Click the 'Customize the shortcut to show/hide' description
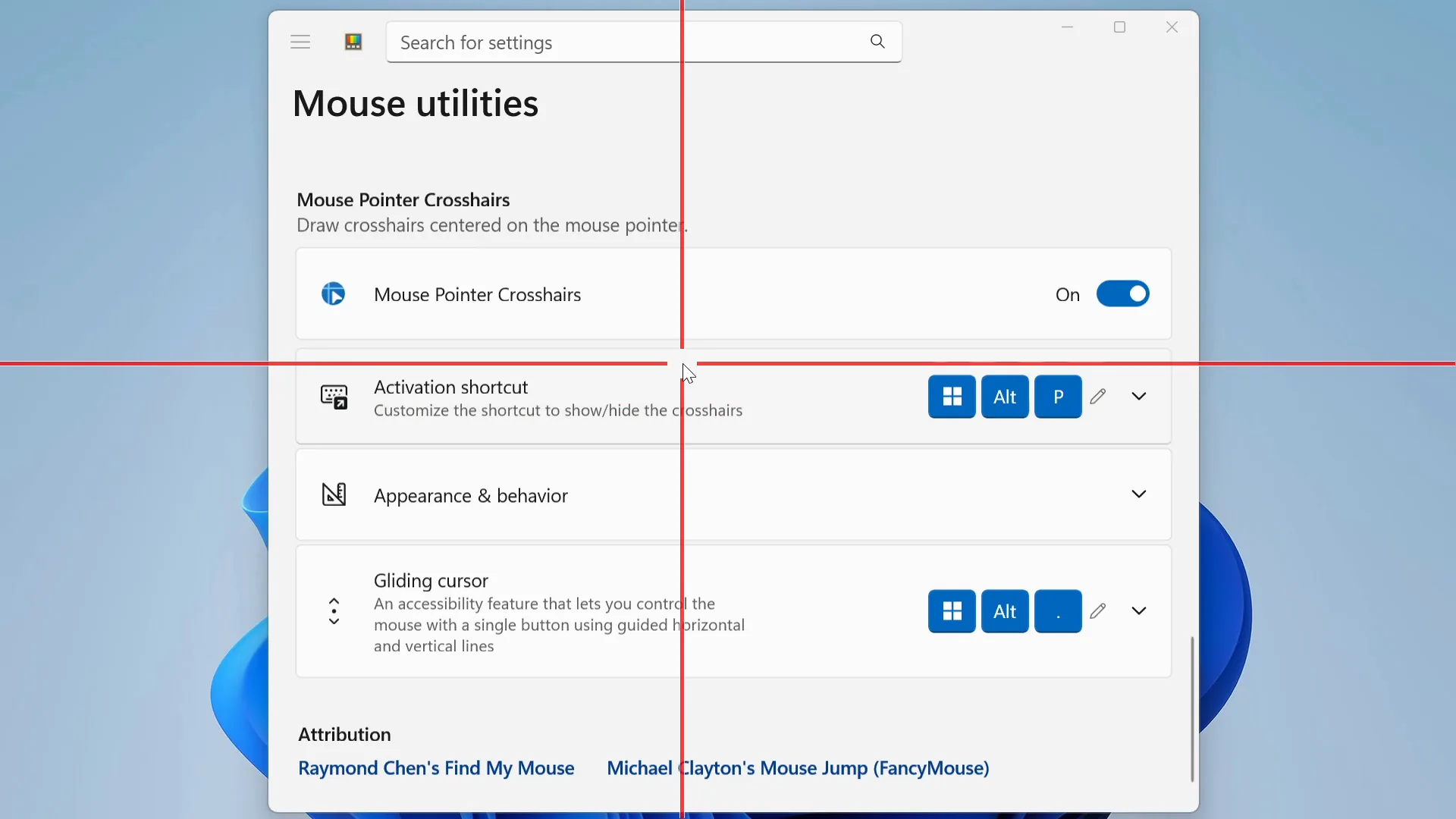Image resolution: width=1456 pixels, height=819 pixels. [558, 410]
